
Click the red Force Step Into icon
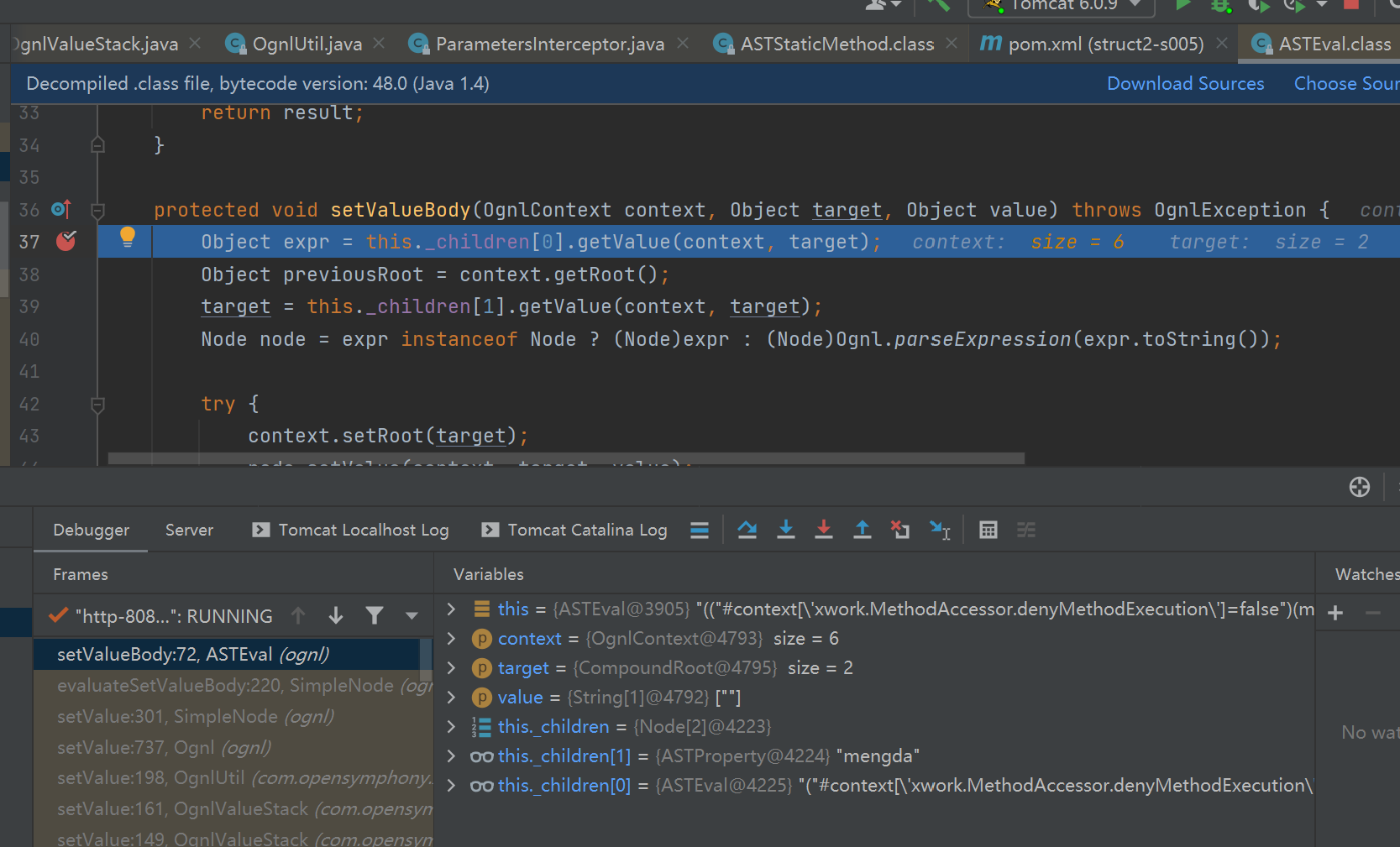click(824, 530)
